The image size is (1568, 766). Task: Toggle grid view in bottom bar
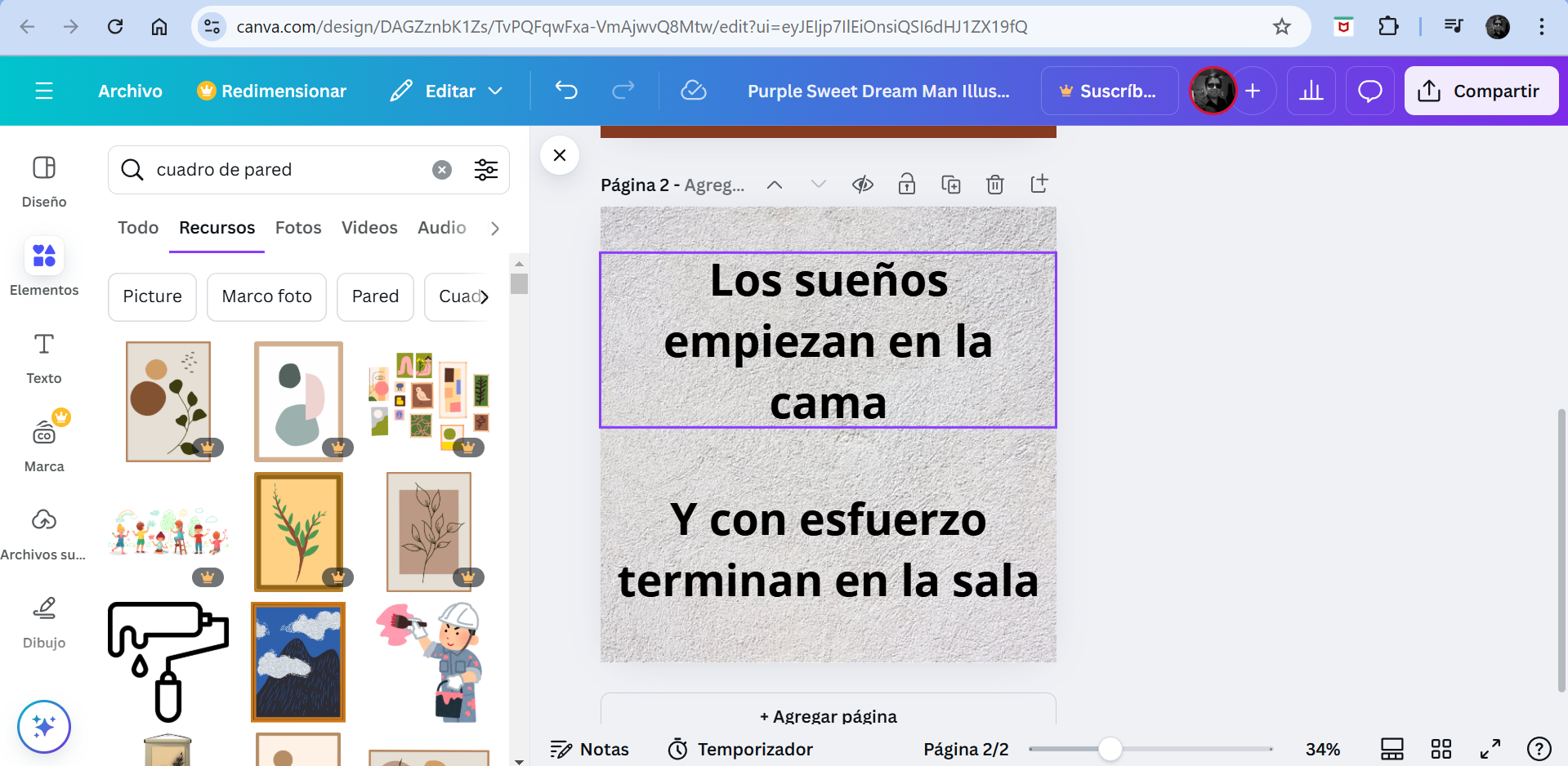[x=1441, y=749]
